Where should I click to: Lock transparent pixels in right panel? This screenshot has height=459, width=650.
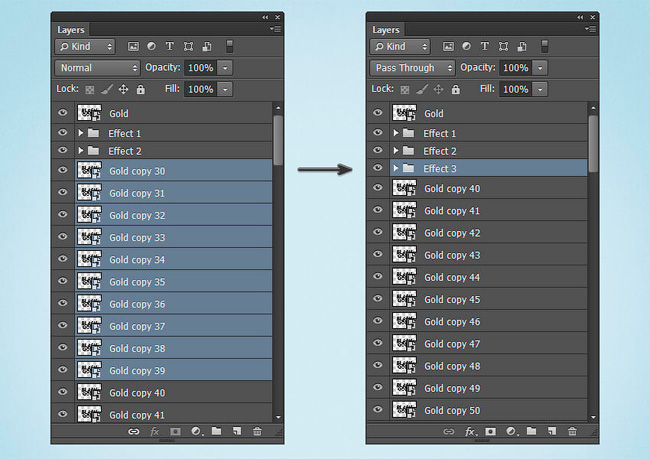click(405, 90)
